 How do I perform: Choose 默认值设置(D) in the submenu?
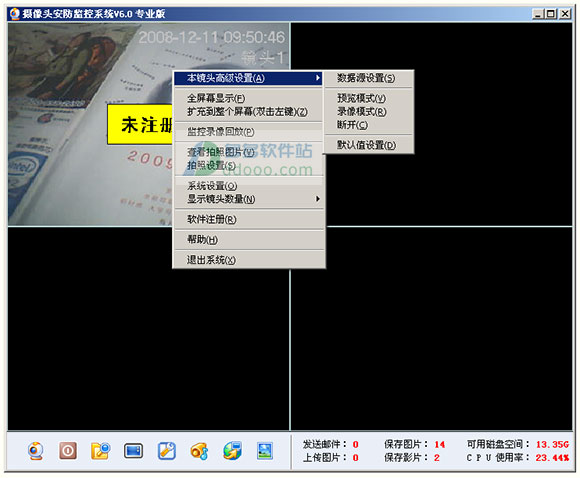368,145
